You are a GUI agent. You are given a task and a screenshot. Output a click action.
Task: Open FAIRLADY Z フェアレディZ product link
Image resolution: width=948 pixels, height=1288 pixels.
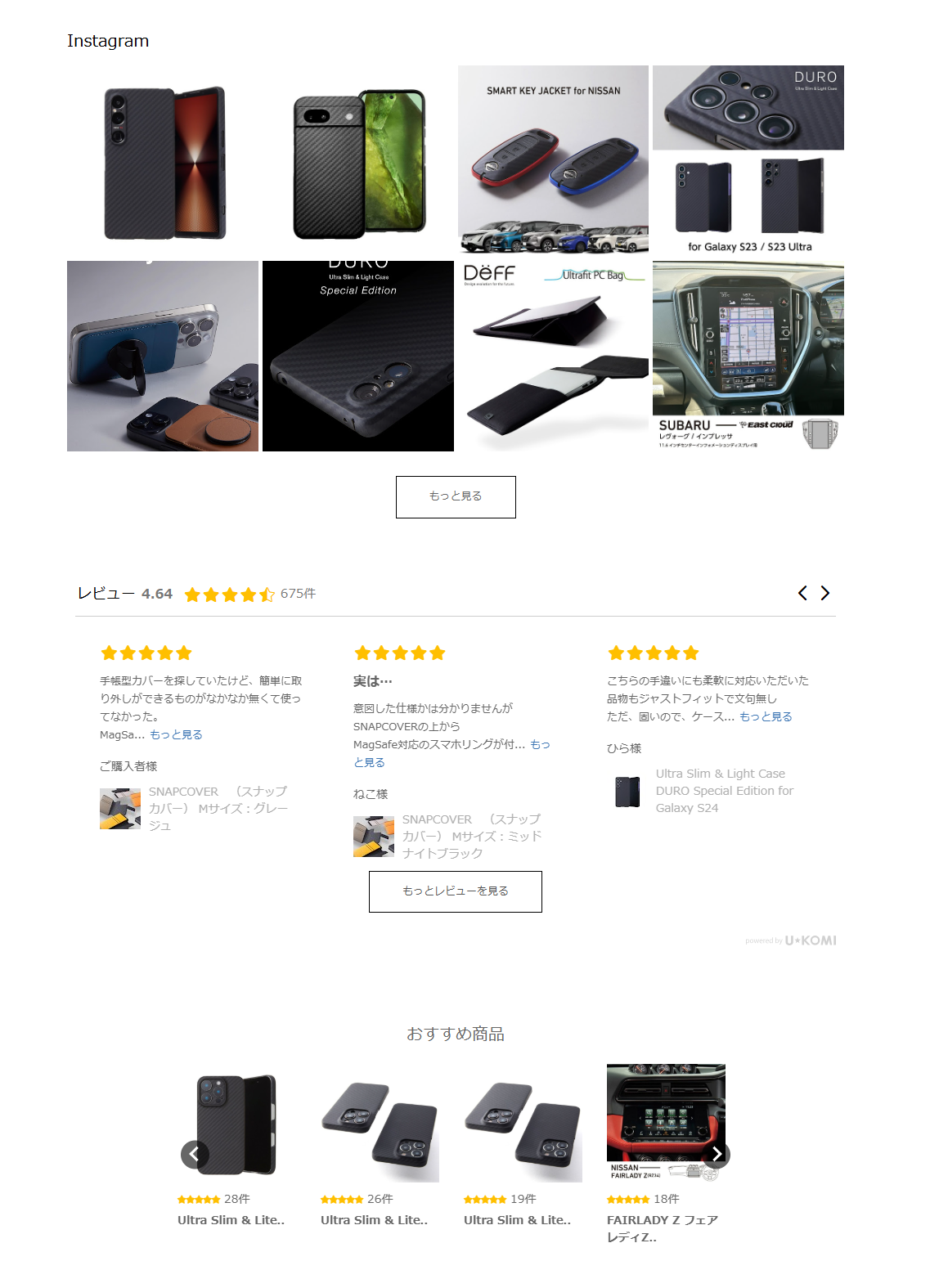tap(663, 1228)
